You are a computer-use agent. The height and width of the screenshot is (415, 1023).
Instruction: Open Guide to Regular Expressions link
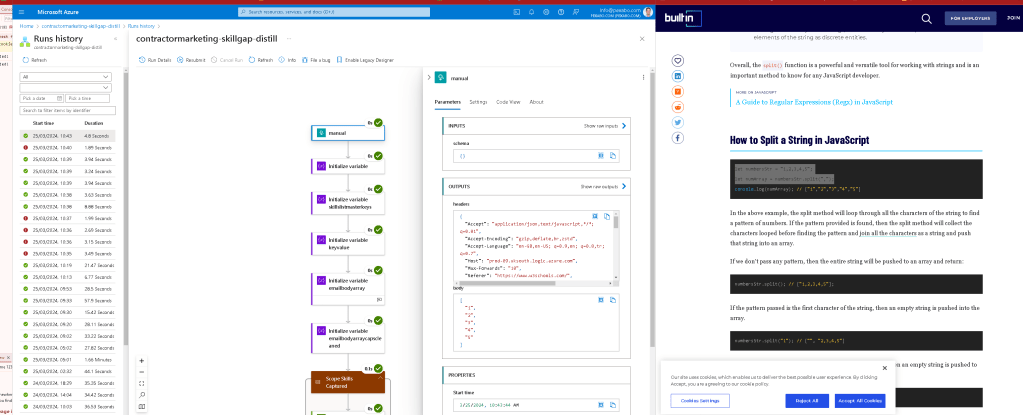pyautogui.click(x=814, y=102)
